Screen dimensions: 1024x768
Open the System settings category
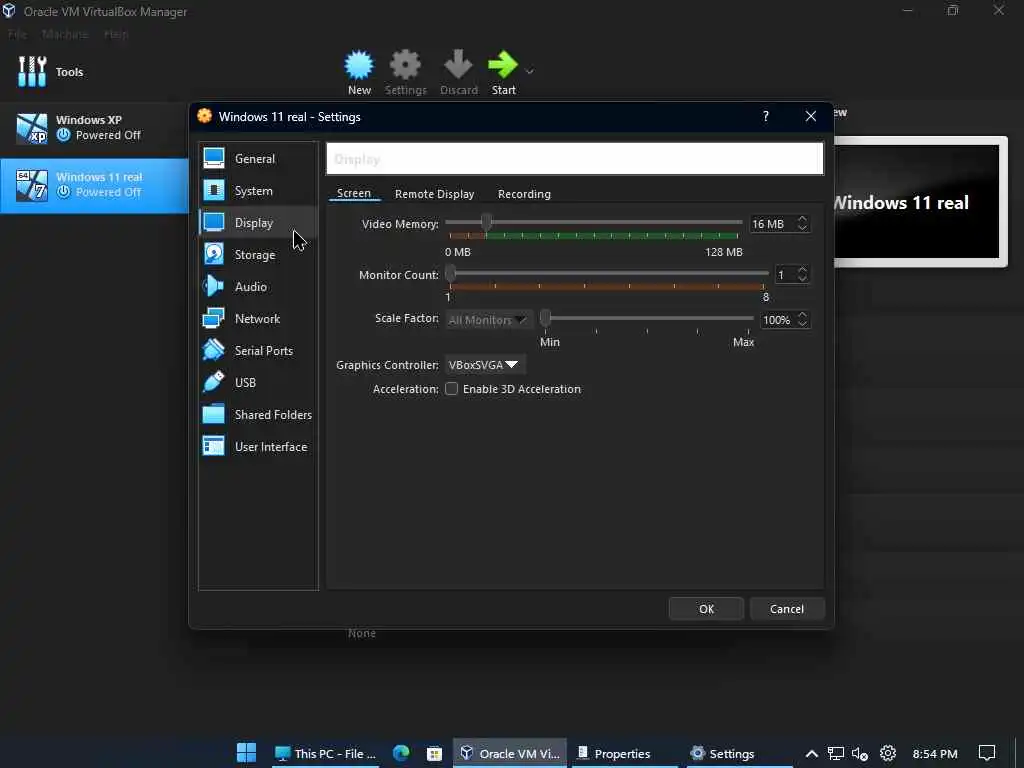pos(258,191)
